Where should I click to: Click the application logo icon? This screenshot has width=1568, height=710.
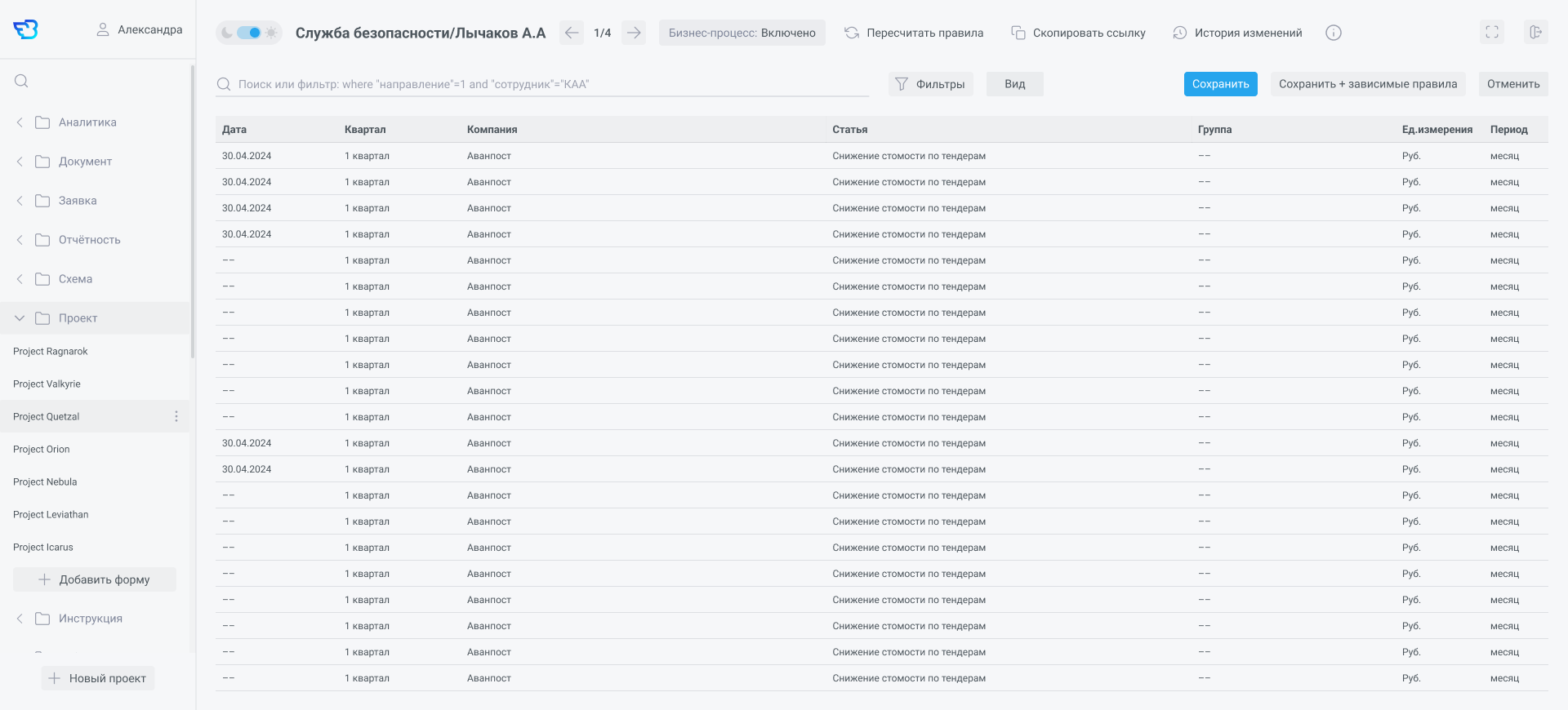[x=25, y=29]
